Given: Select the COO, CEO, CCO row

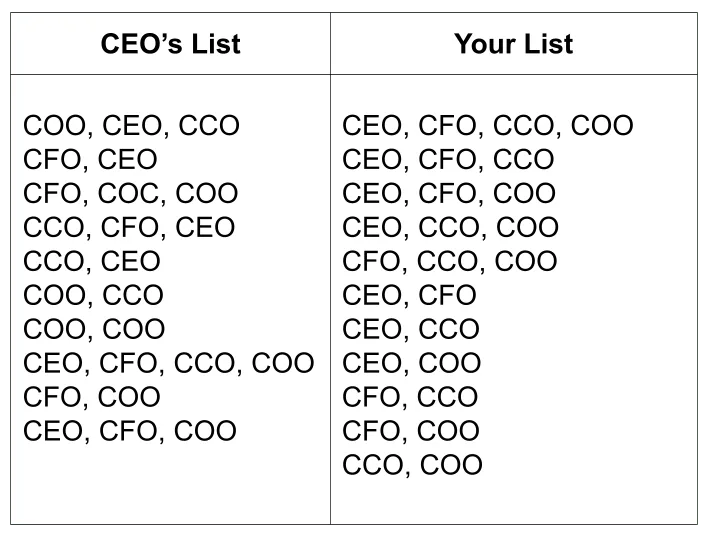Looking at the screenshot, I should [131, 125].
